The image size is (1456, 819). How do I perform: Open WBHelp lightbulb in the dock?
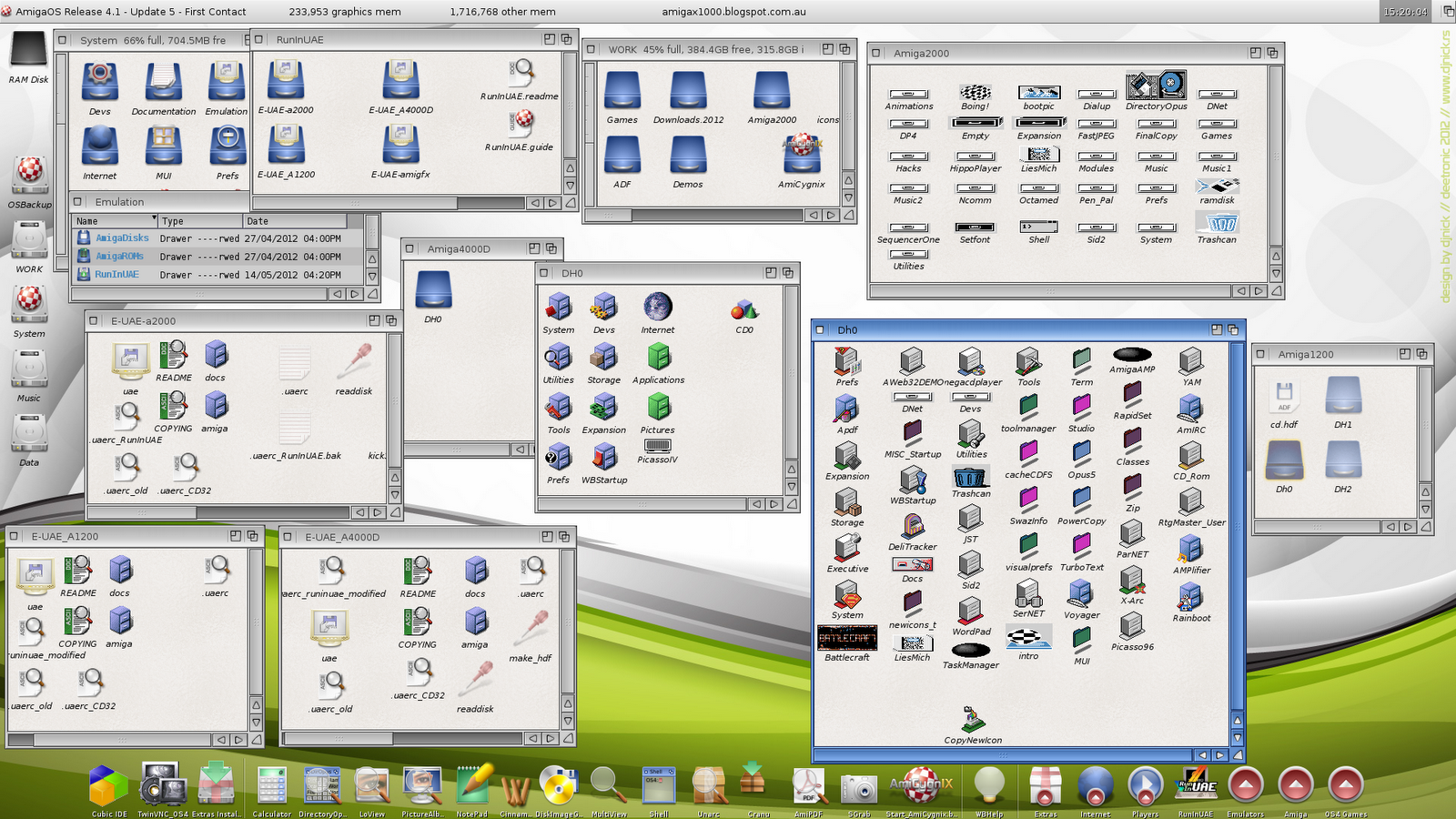[x=989, y=786]
